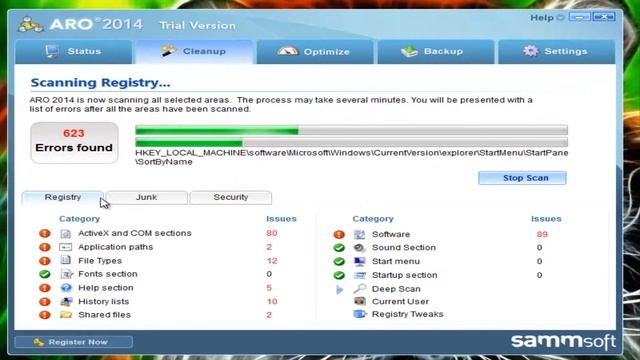Click the Start menu label
This screenshot has height=360, width=640.
click(x=396, y=261)
